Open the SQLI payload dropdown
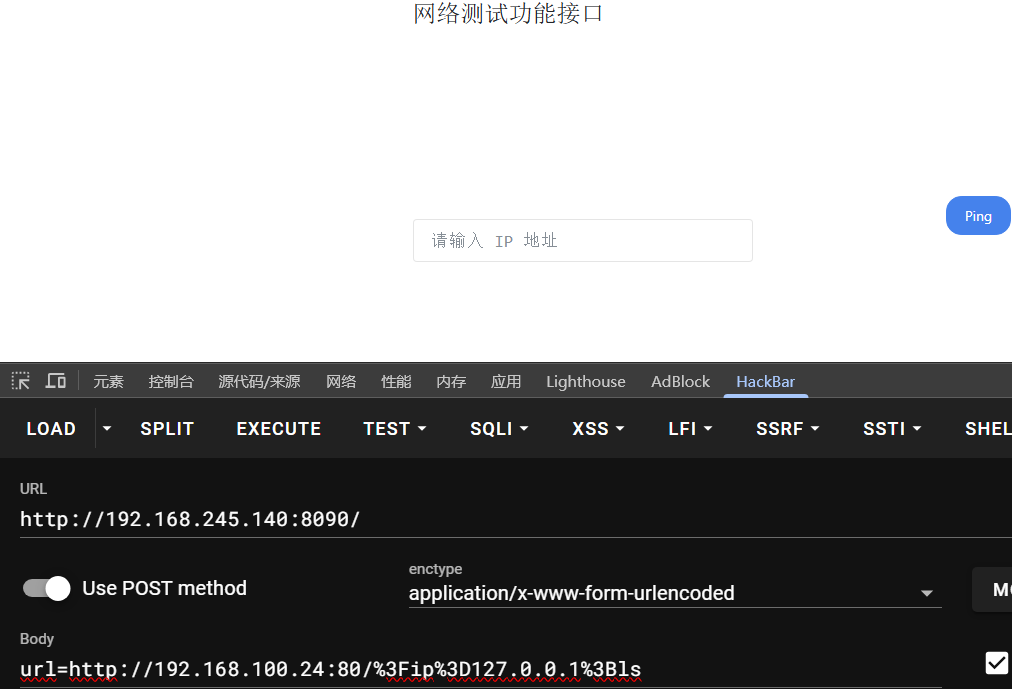 point(498,428)
